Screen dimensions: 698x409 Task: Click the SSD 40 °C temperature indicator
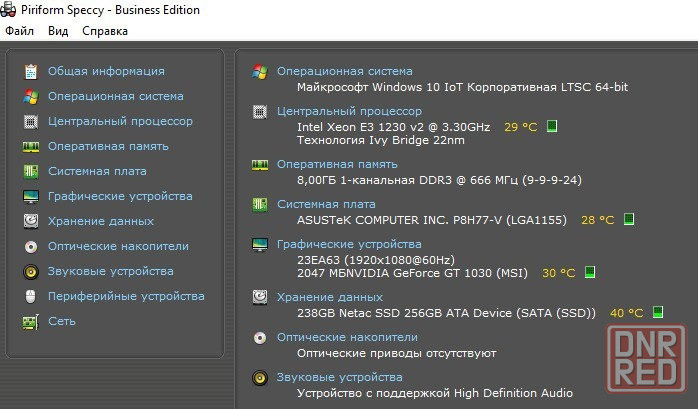(x=658, y=313)
